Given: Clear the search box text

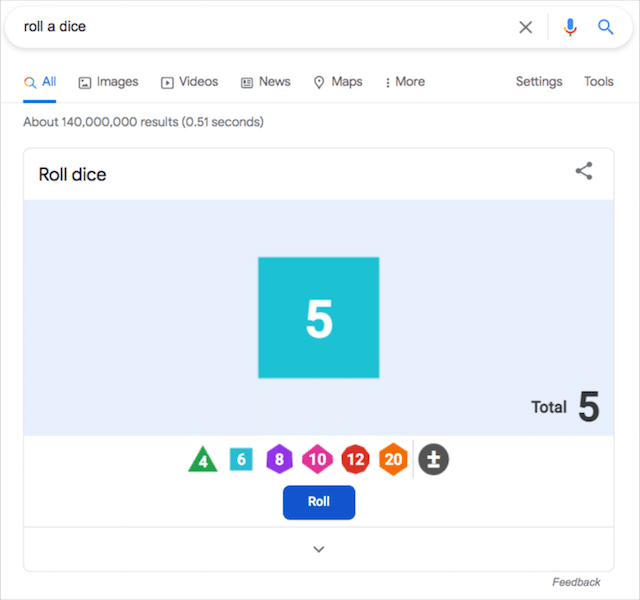Looking at the screenshot, I should tap(526, 27).
